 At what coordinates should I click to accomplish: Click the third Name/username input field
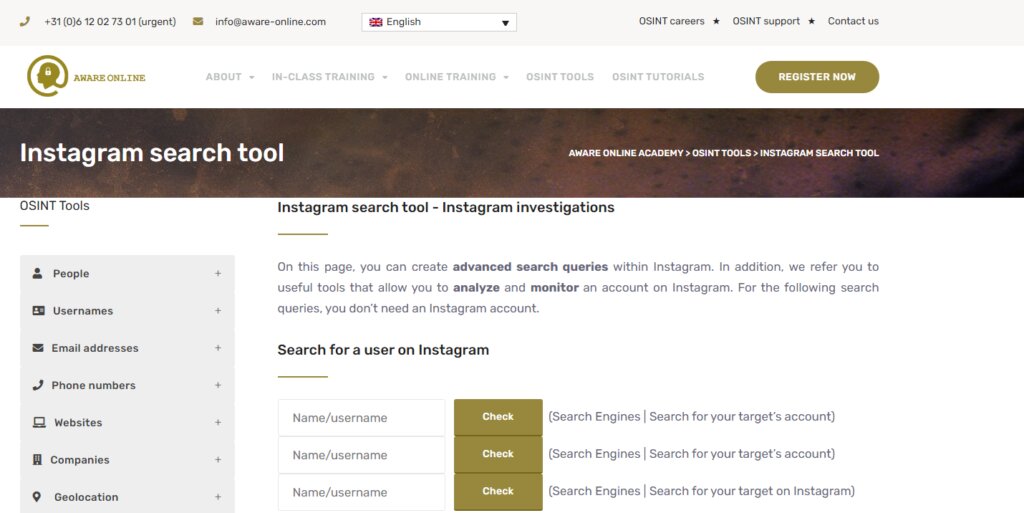coord(361,492)
